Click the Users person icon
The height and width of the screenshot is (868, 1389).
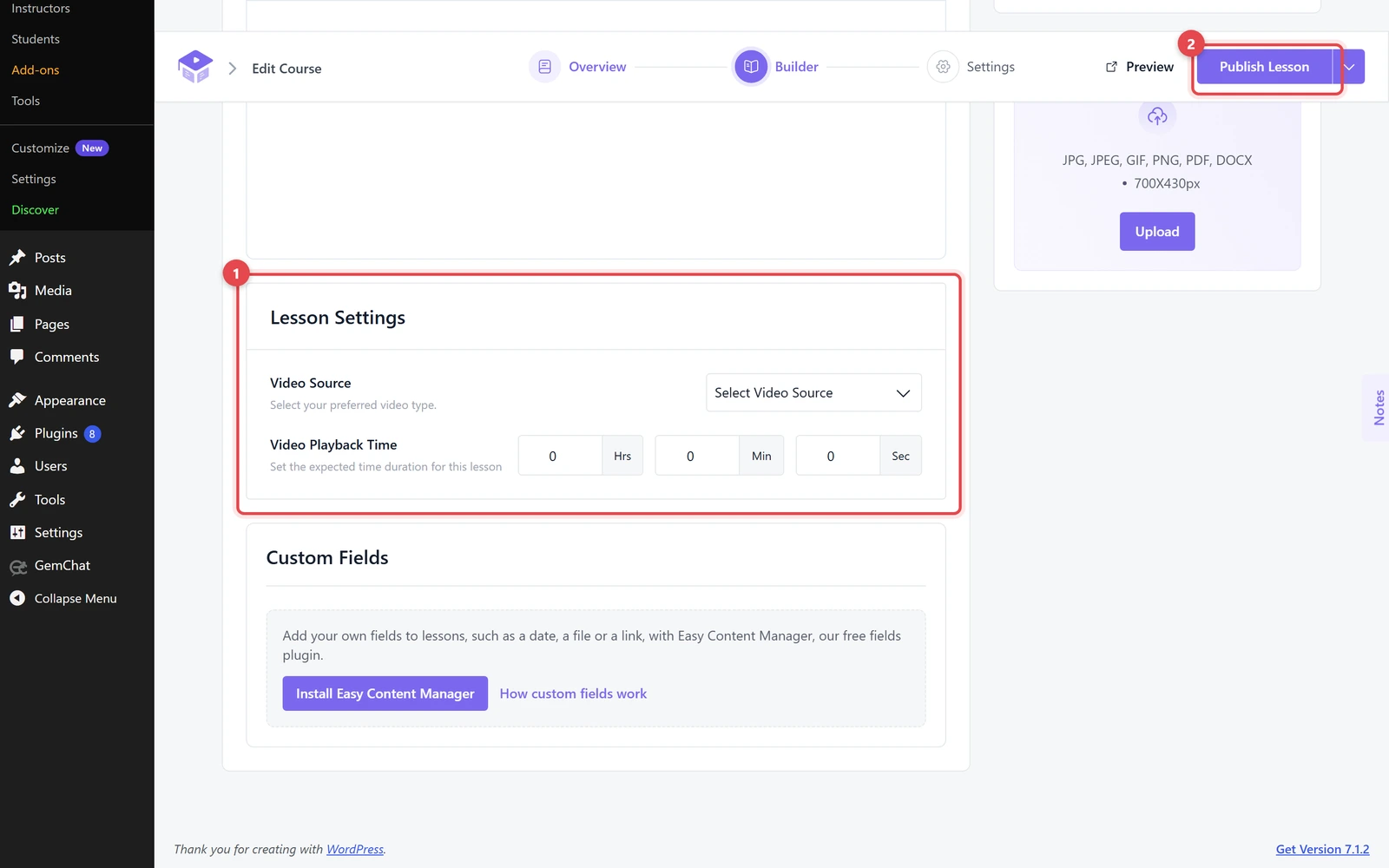pyautogui.click(x=17, y=466)
